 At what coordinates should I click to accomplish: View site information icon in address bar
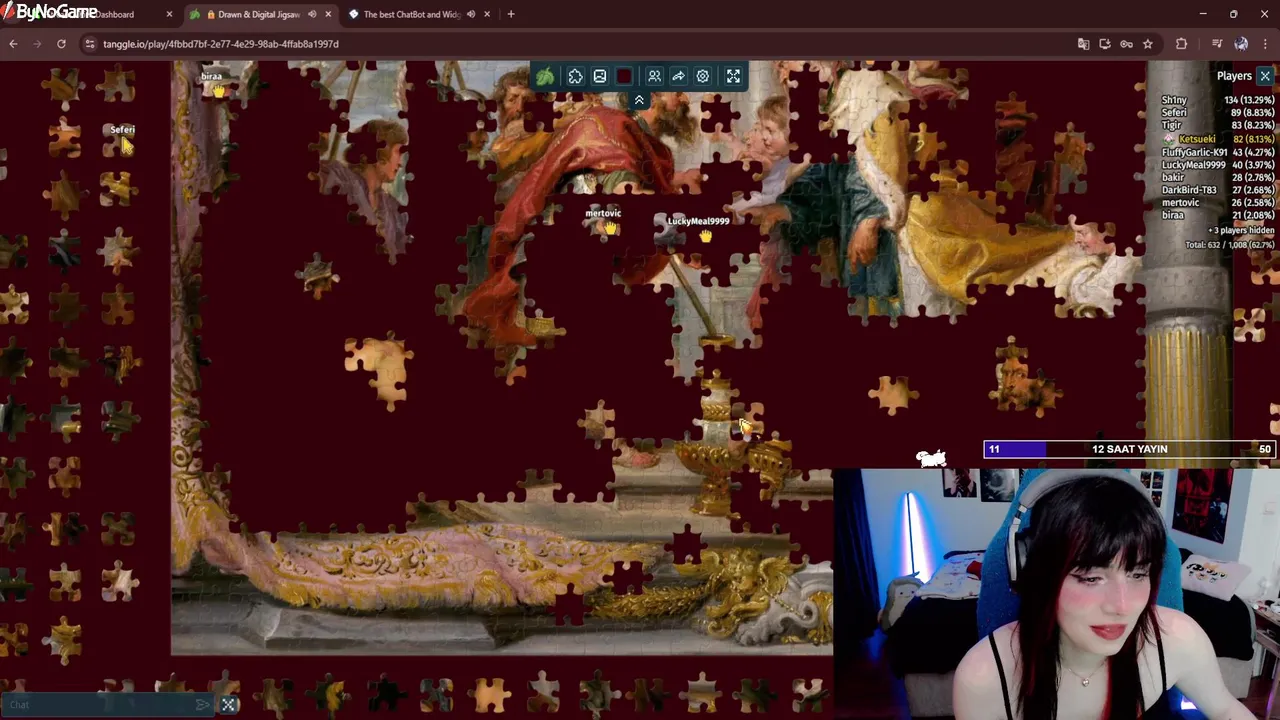coord(90,44)
